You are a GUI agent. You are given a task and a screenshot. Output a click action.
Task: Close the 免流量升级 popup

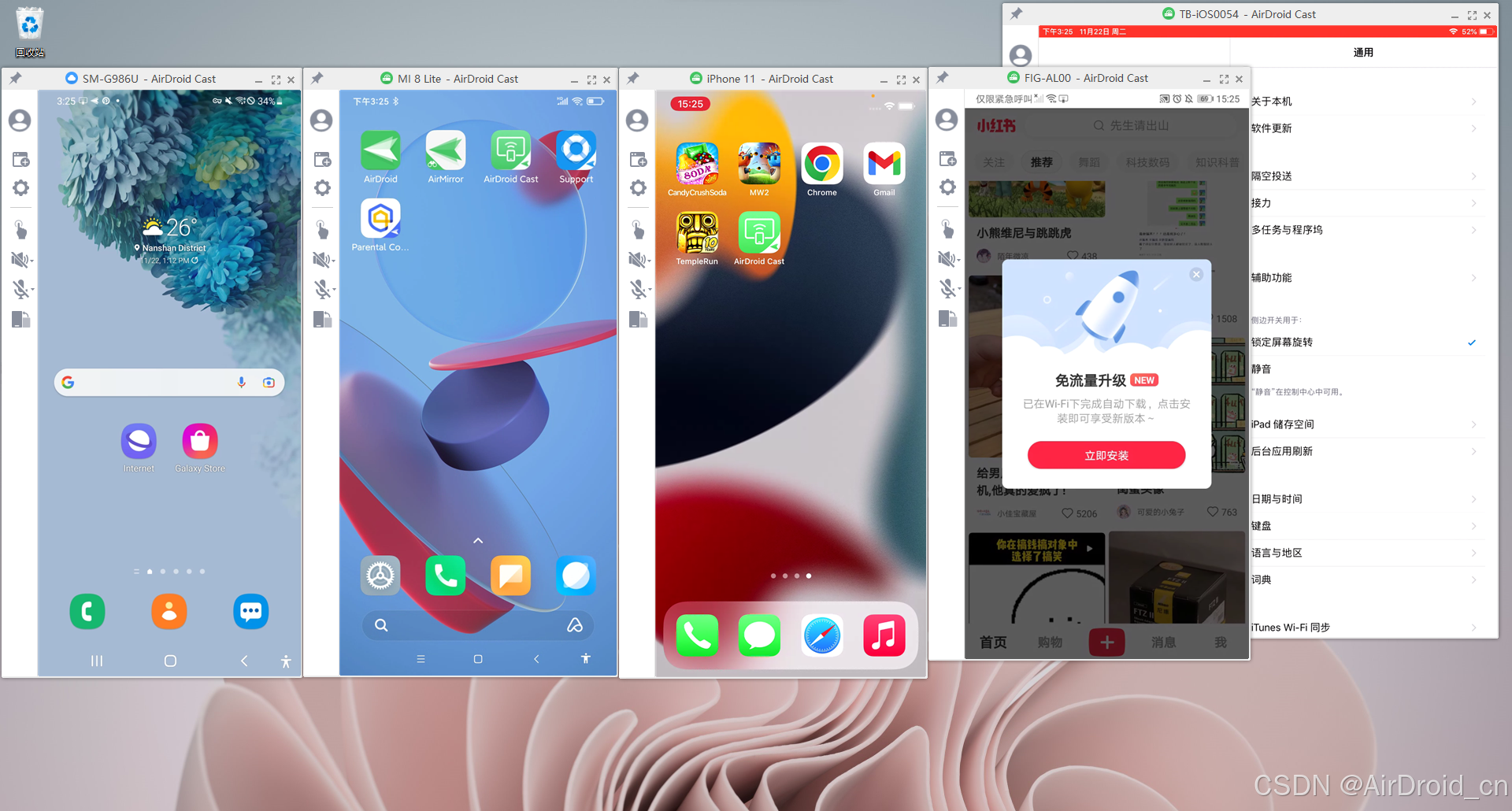pyautogui.click(x=1196, y=274)
